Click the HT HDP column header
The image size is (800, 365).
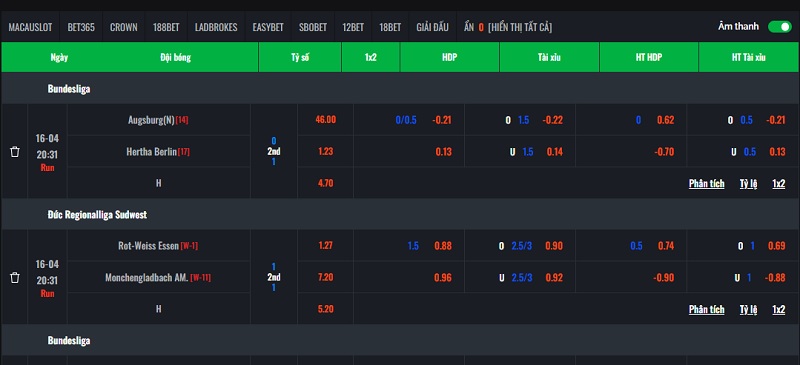[x=648, y=57]
